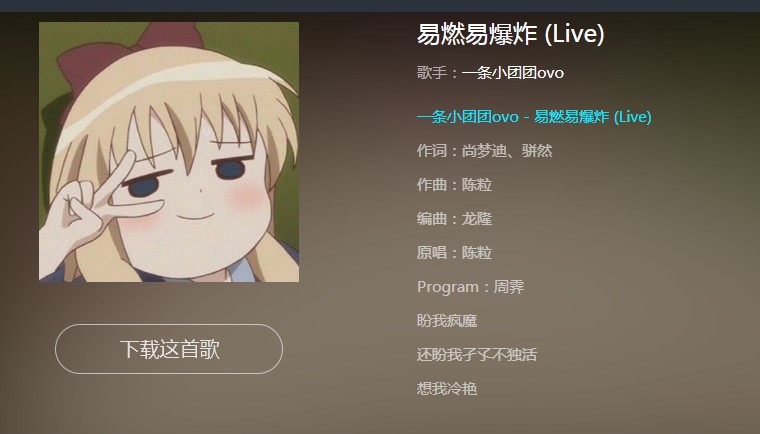Click lyricist name 骈然

tap(537, 151)
